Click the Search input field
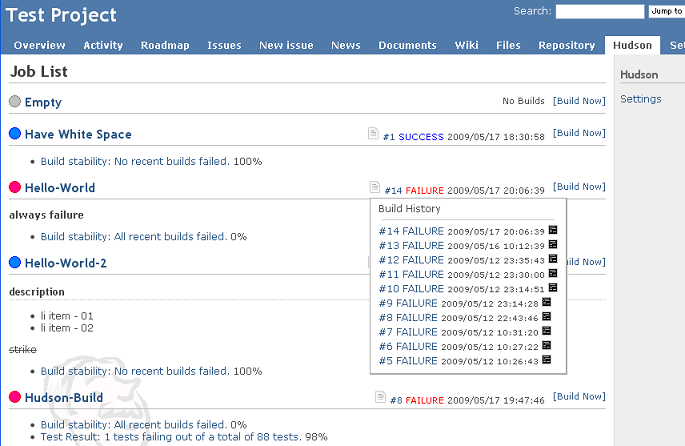The height and width of the screenshot is (446, 685). tap(600, 11)
